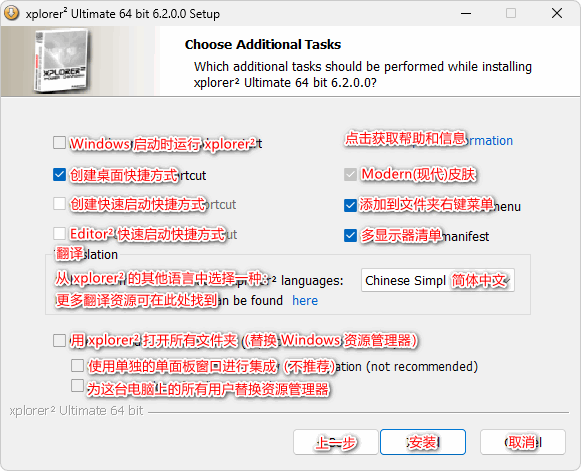Check replace explorer for all users option
The width and height of the screenshot is (581, 471).
pos(77,385)
